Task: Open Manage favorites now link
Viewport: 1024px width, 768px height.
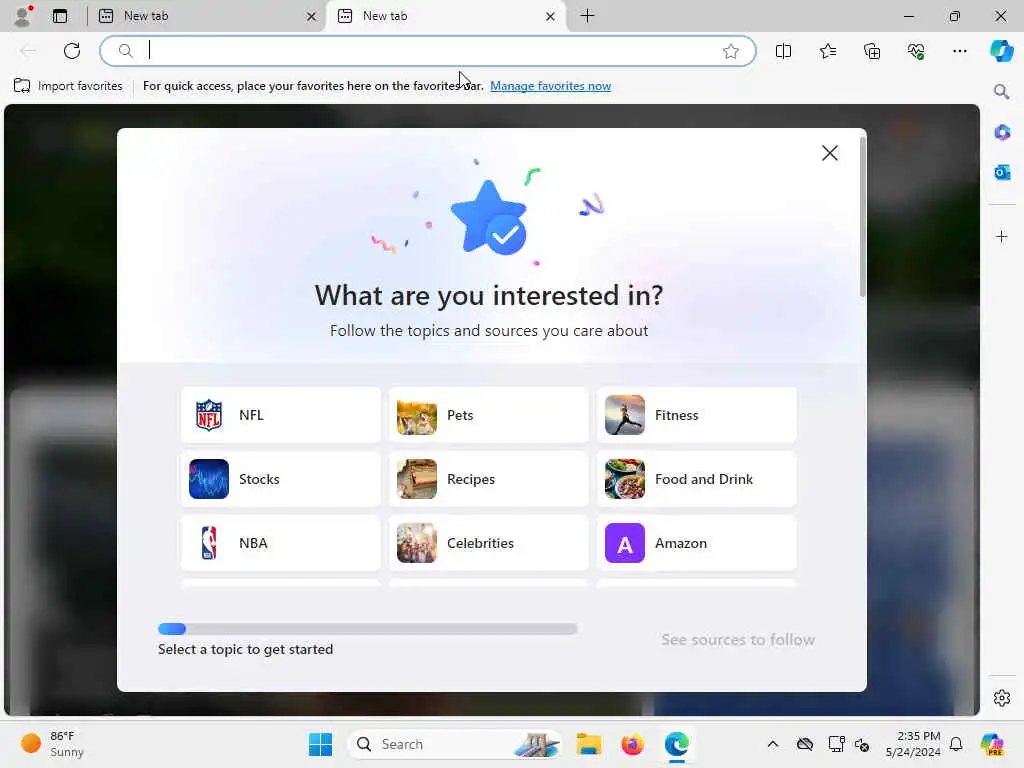Action: (x=550, y=86)
